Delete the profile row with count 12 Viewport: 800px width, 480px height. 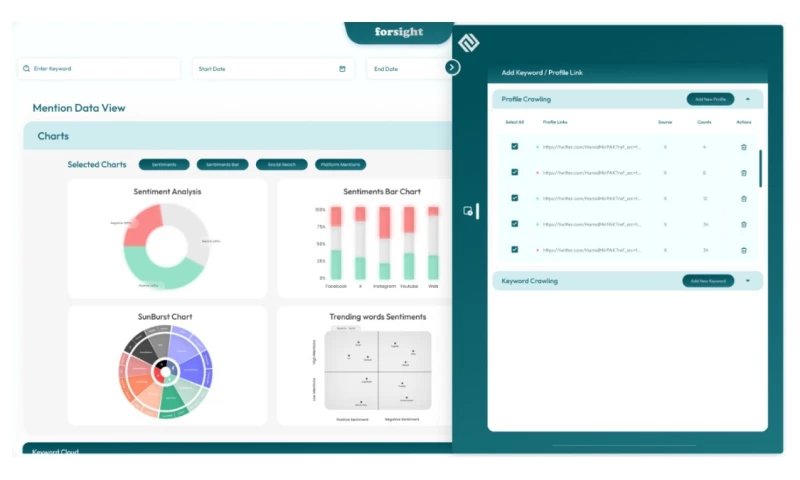(743, 198)
